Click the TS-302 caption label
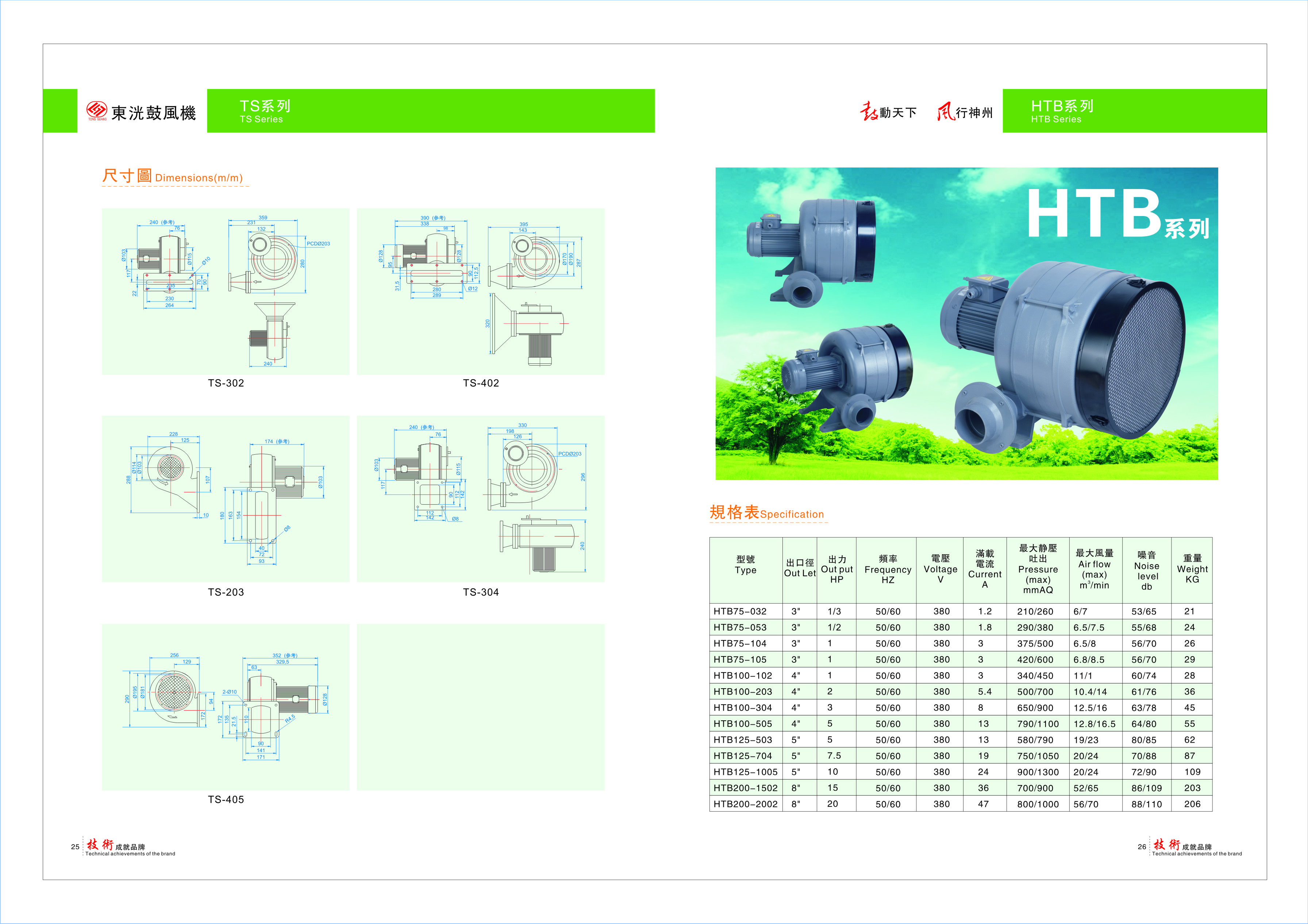Image resolution: width=1308 pixels, height=924 pixels. [x=226, y=383]
